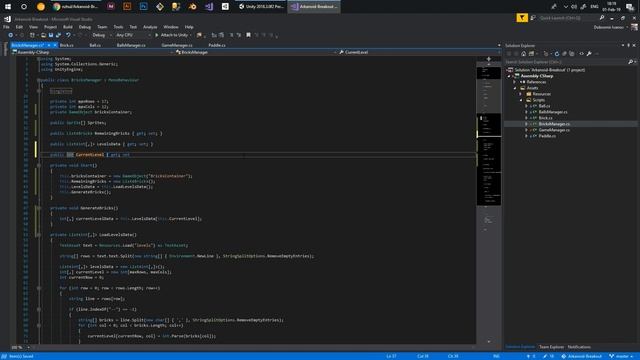Open the Any CPU platform dropdown

[133, 36]
